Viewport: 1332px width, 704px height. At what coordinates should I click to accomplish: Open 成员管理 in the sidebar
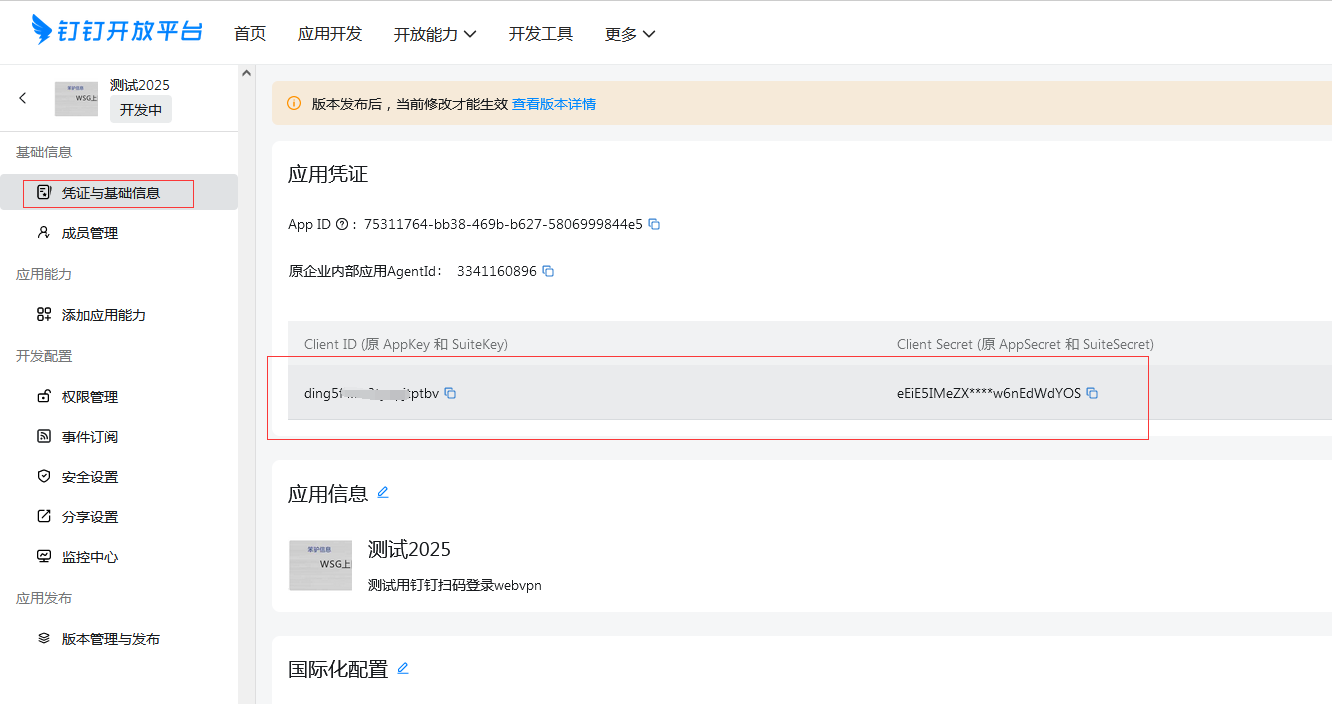(90, 233)
